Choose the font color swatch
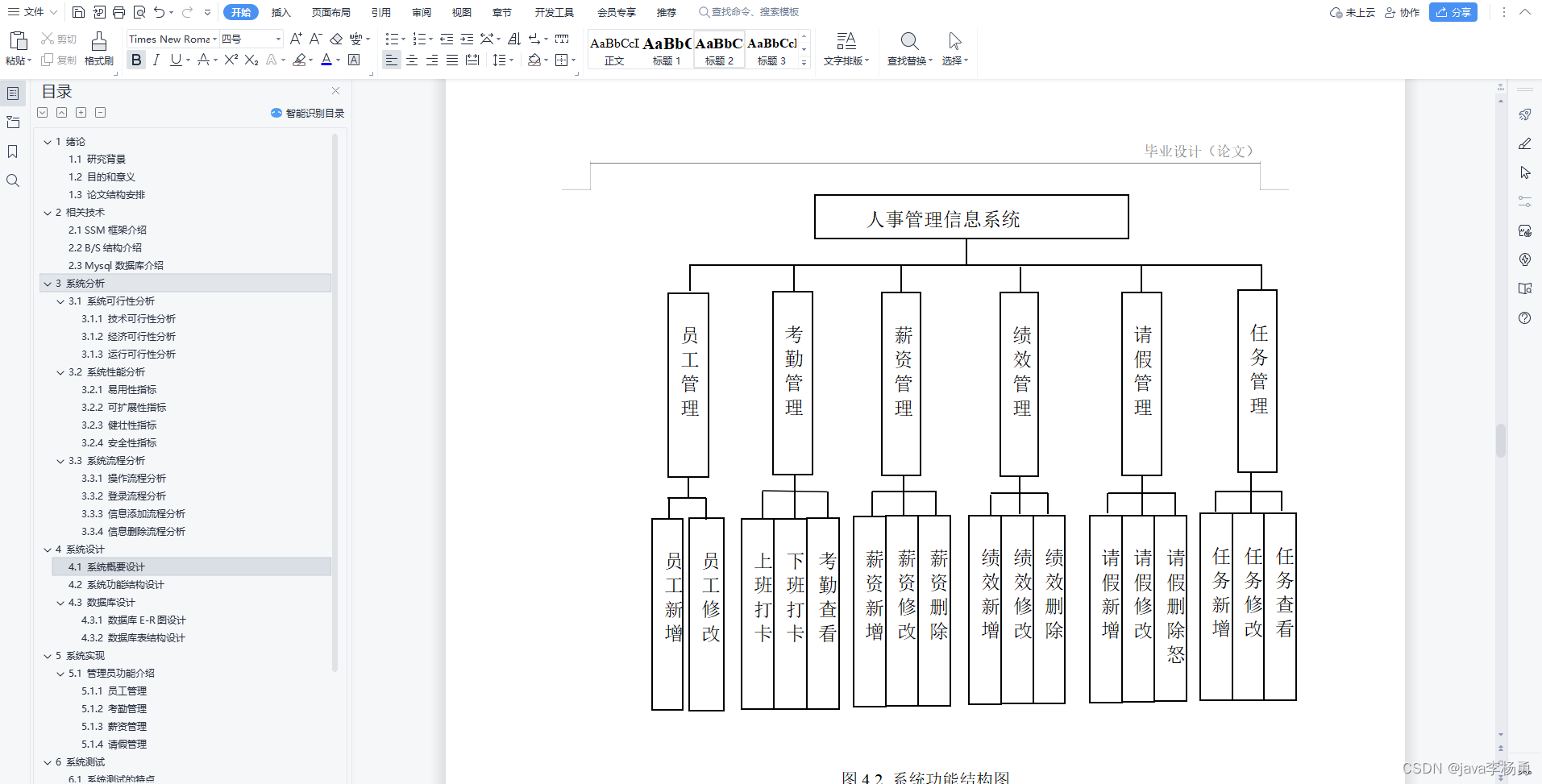This screenshot has height=784, width=1542. tap(326, 60)
